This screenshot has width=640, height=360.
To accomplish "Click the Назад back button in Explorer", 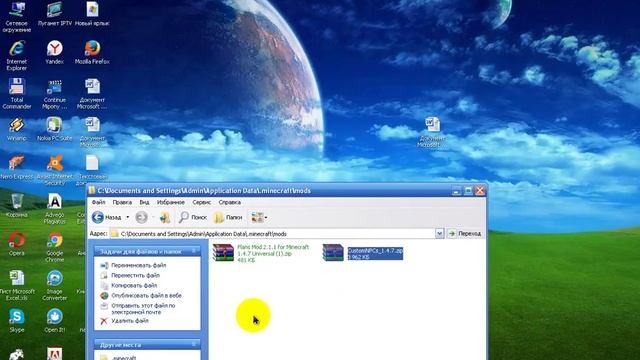I will pos(107,218).
